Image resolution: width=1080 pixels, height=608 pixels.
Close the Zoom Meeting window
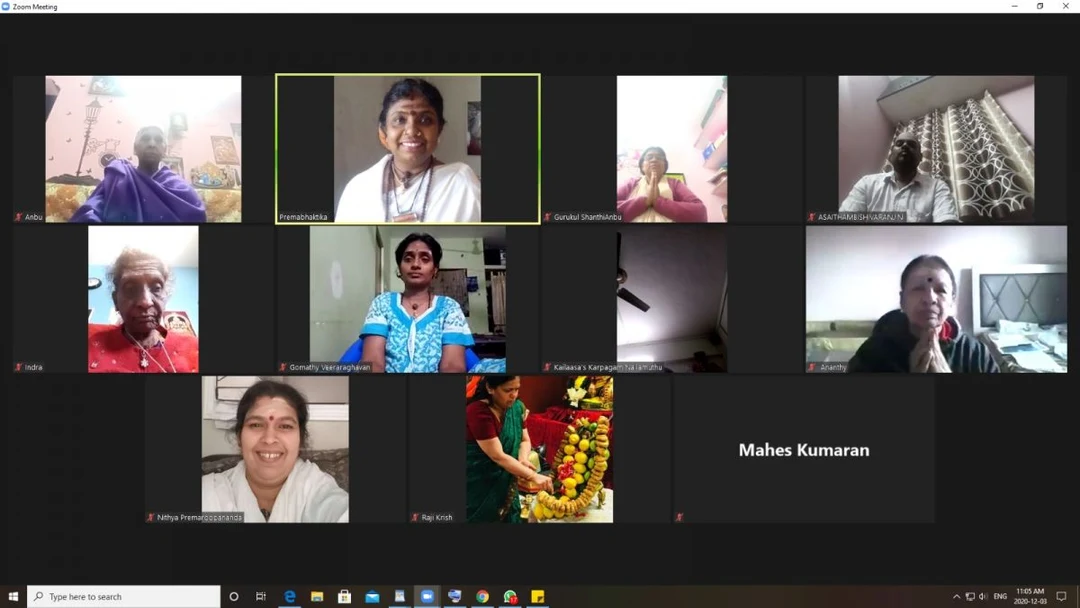(x=1066, y=6)
